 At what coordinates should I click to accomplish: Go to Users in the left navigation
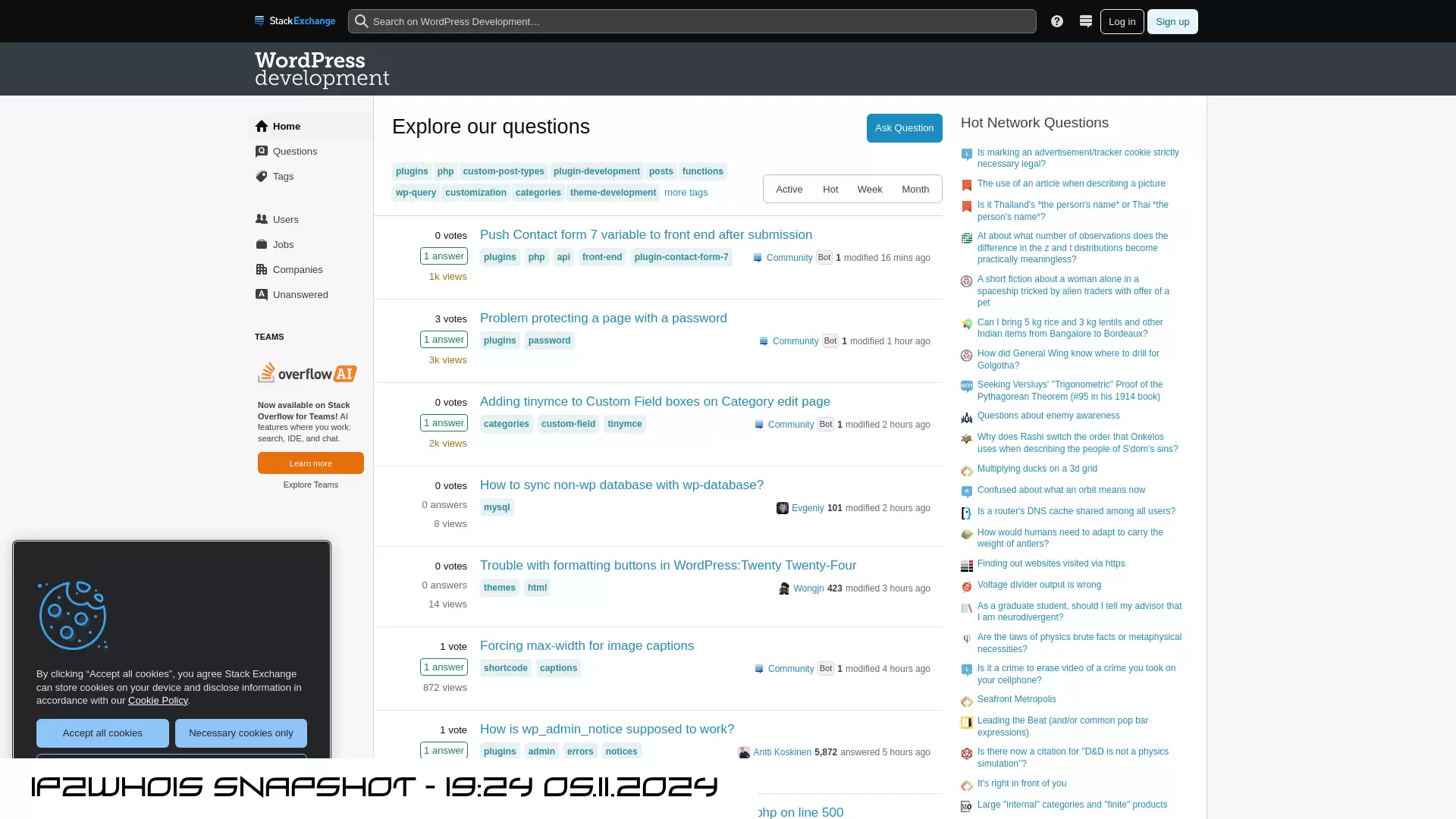tap(311, 219)
